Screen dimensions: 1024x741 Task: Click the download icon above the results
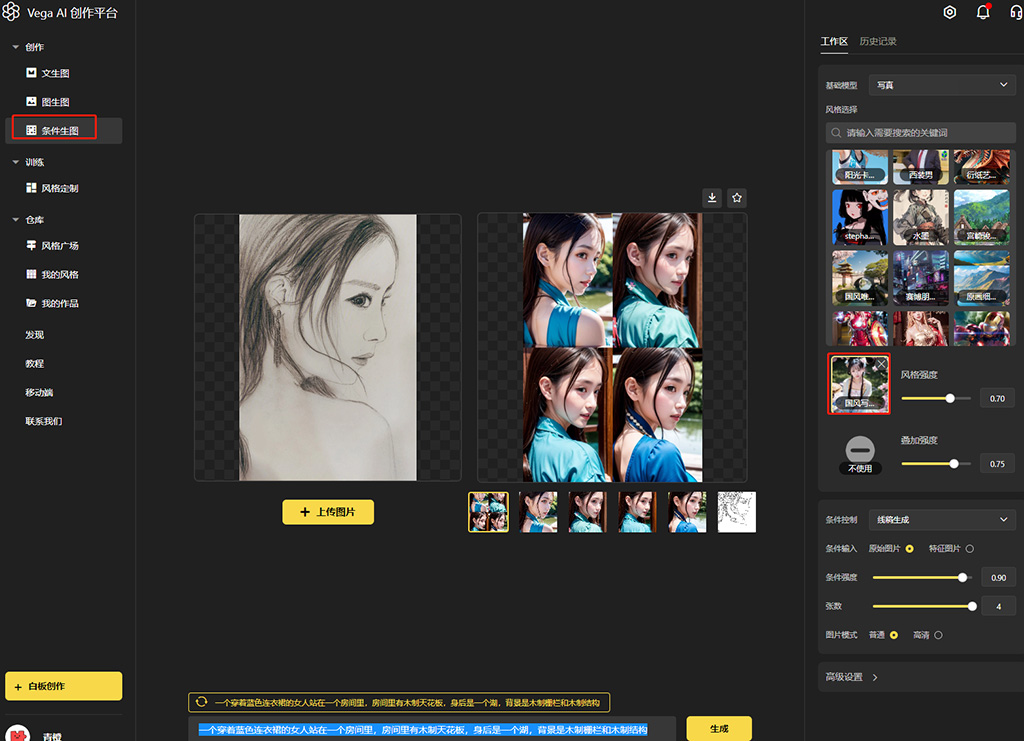click(x=712, y=198)
